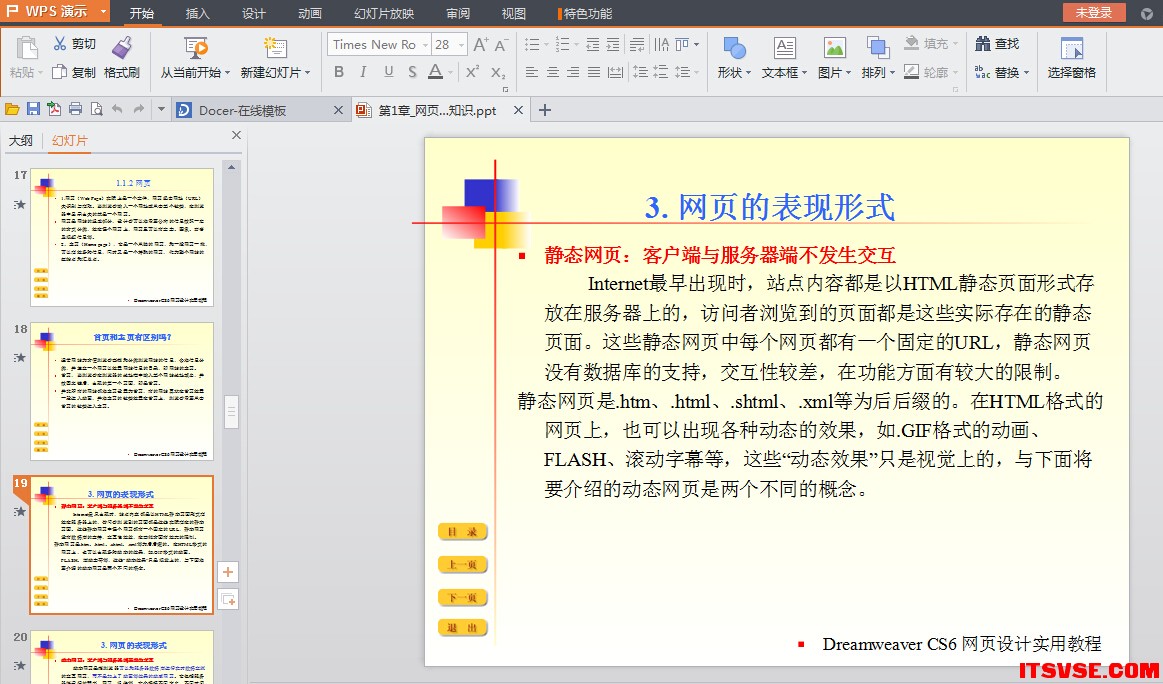Click the New Slide (新建幻灯片) icon
Screen dimensions: 1163x684
275,47
